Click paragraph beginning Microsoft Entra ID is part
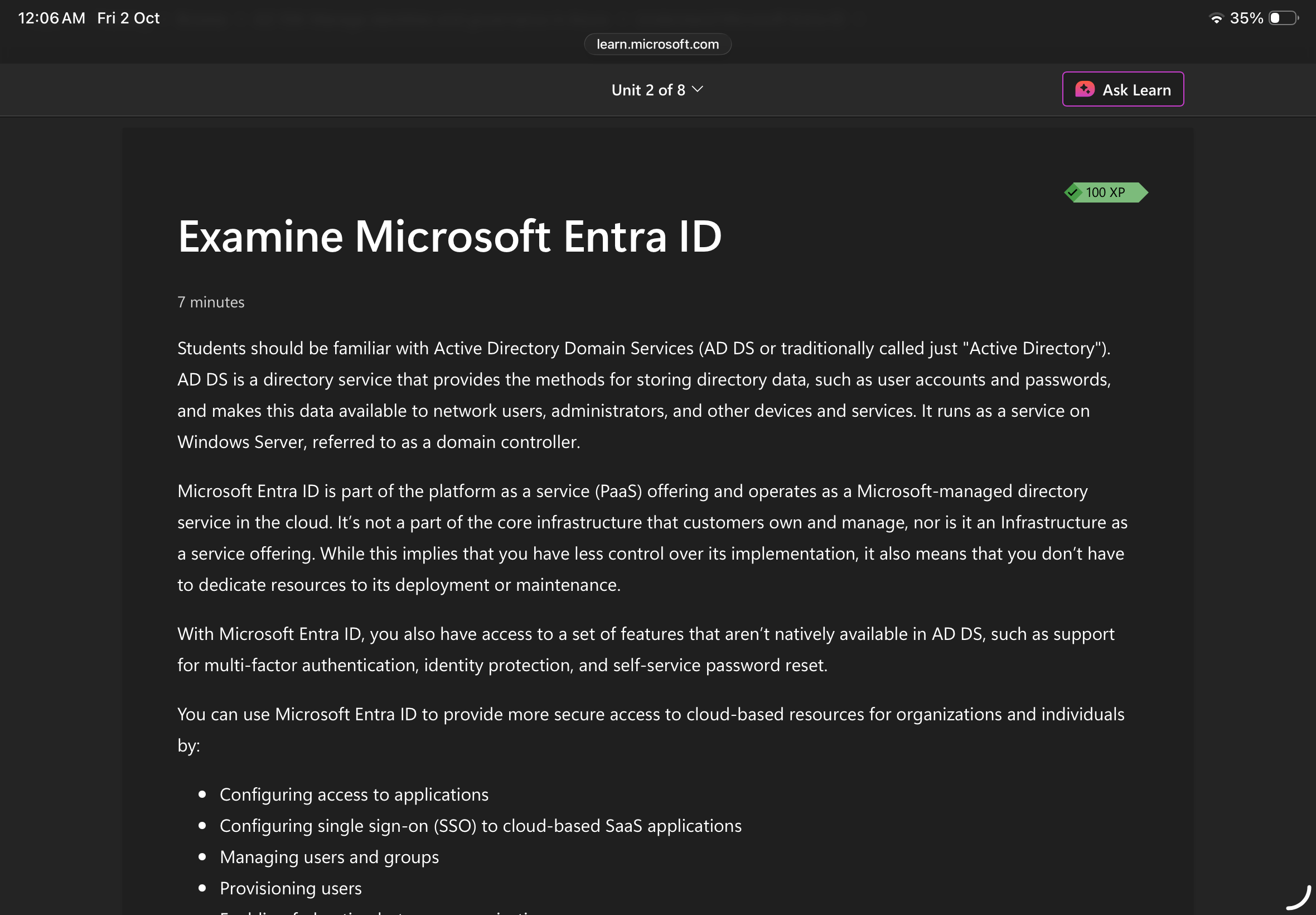Screen dimensions: 1316x915 point(652,538)
